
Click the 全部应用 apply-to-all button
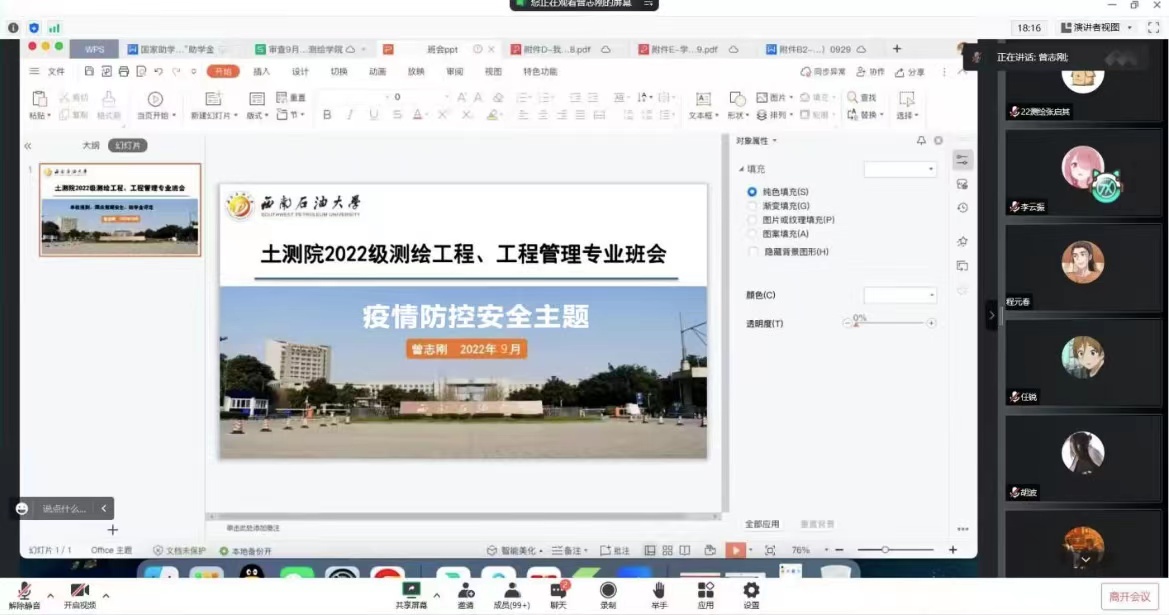point(762,524)
